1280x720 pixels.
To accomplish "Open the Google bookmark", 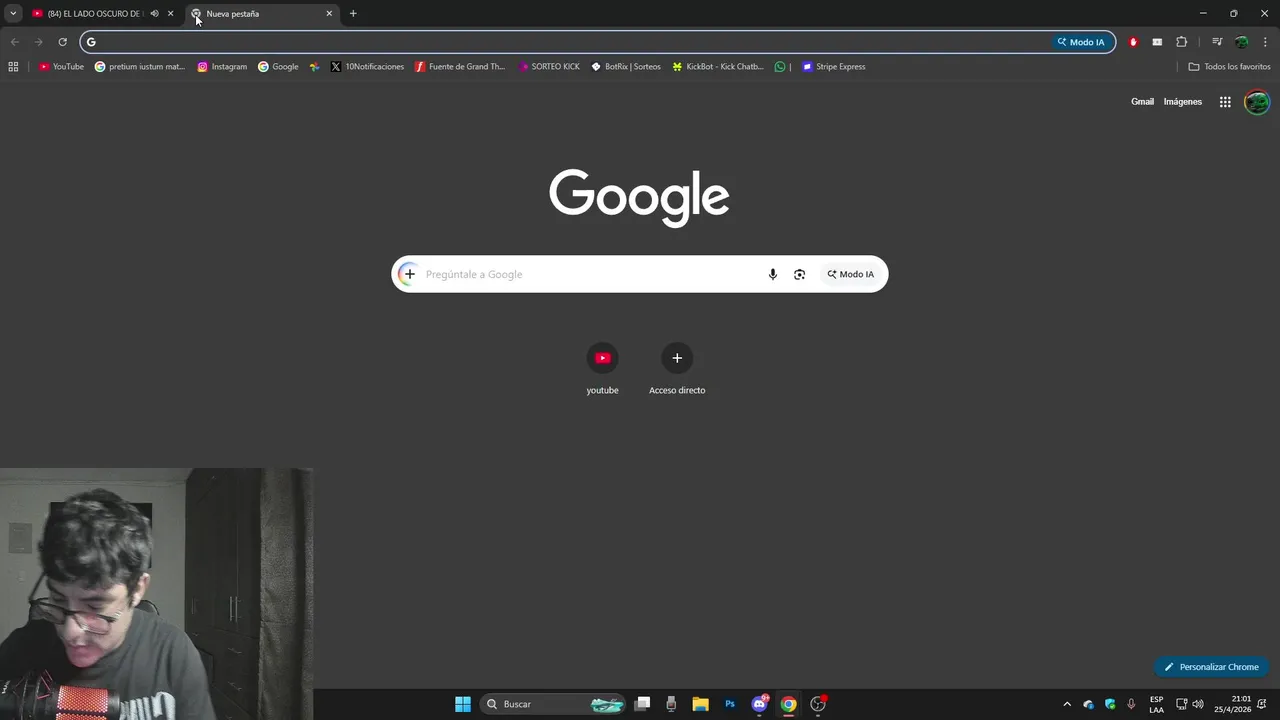I will [278, 67].
